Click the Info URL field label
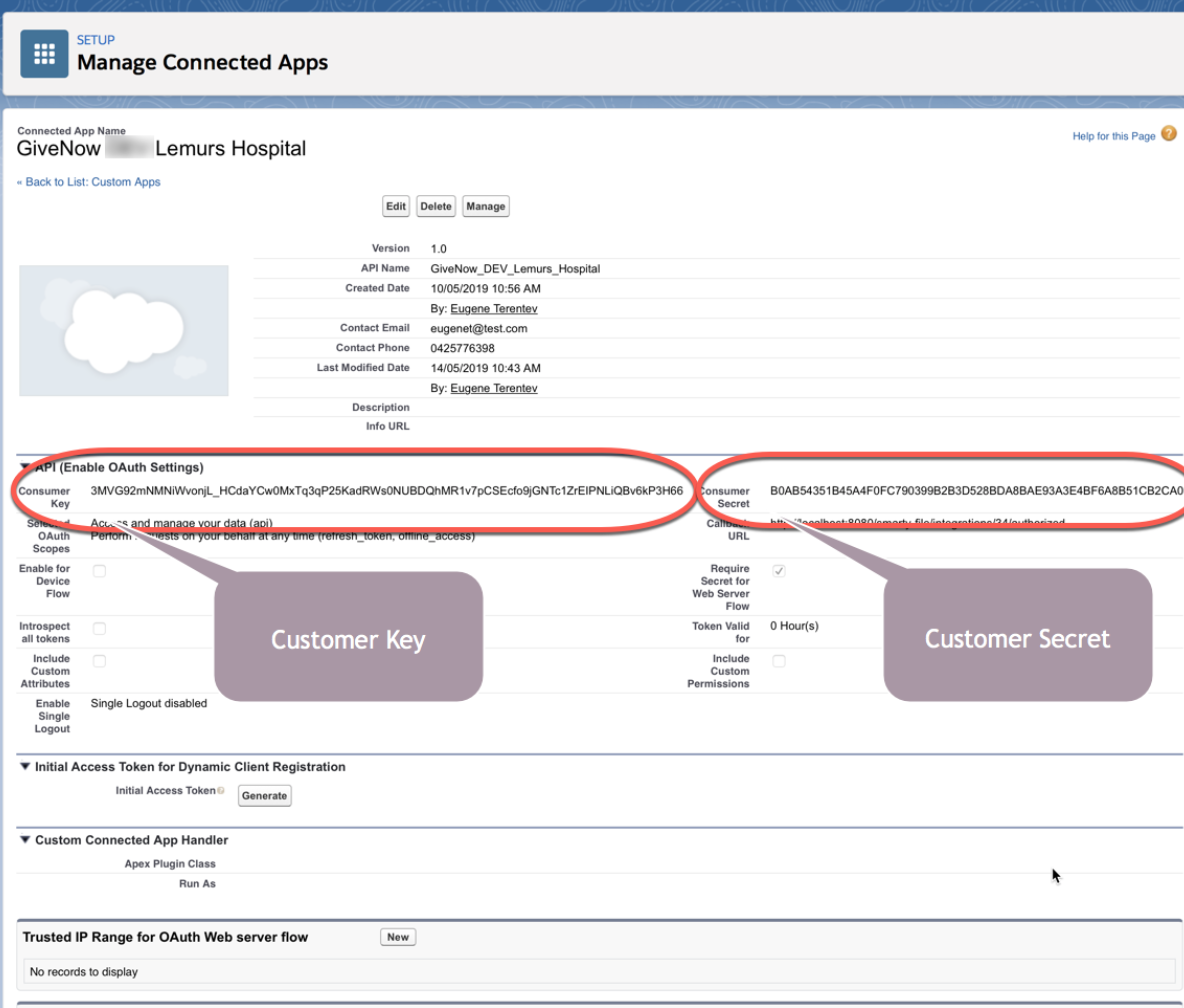Screen dimensions: 1184x1008 click(x=387, y=426)
